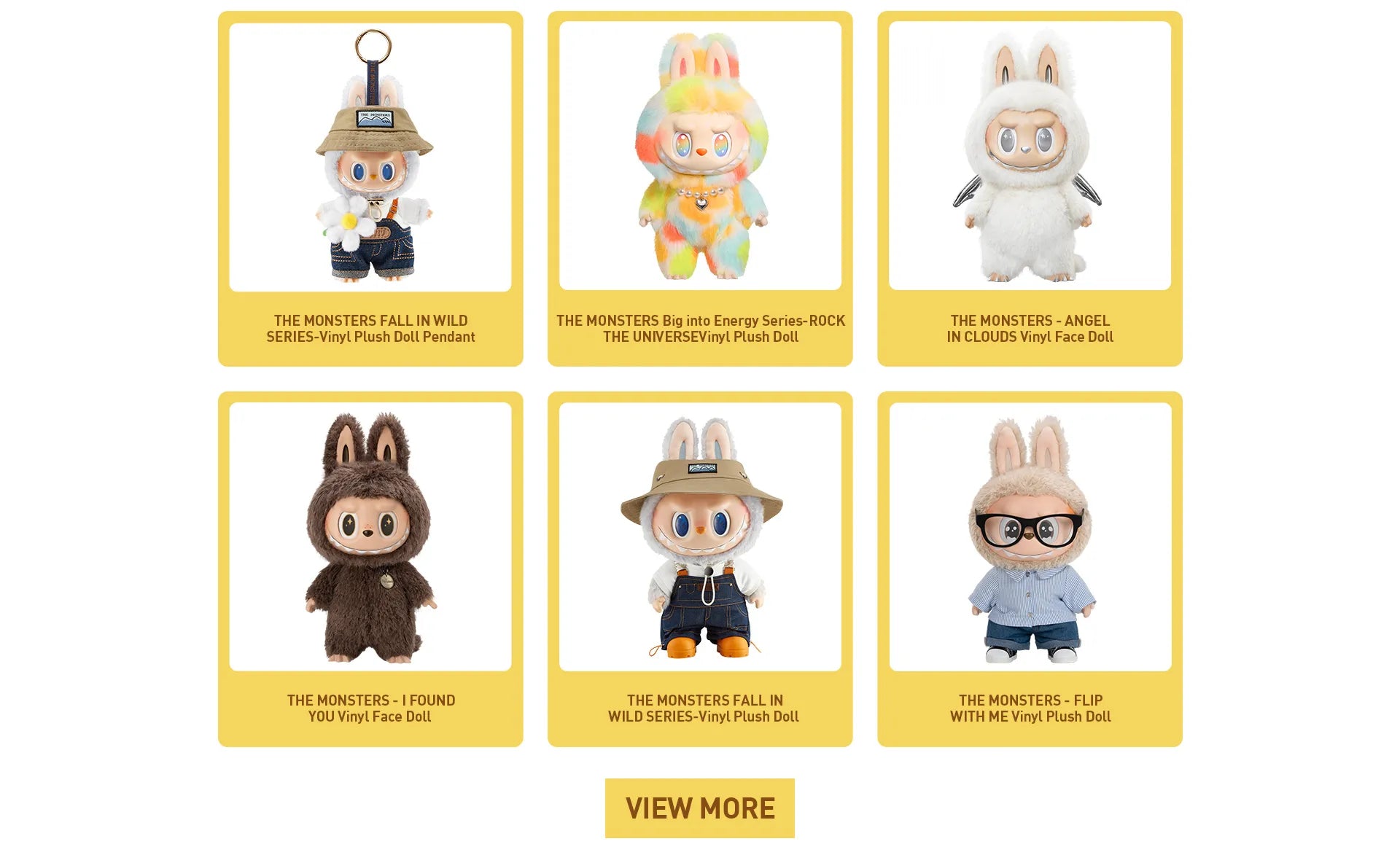Screen dimensions: 1400x863
Task: Open the I Found You Vinyl Face Doll title
Action: pyautogui.click(x=370, y=708)
